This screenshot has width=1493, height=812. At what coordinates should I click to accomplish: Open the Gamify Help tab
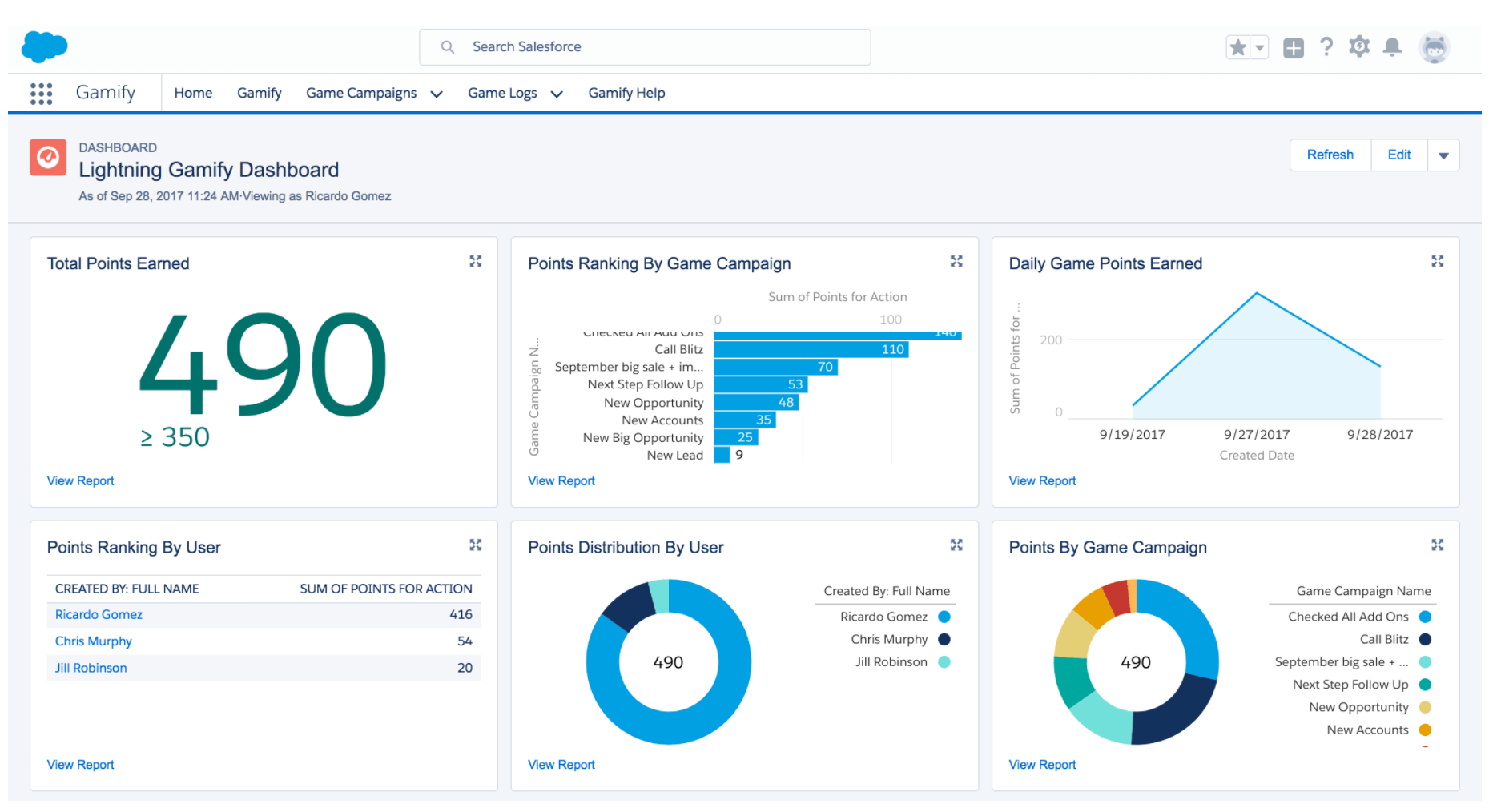626,93
